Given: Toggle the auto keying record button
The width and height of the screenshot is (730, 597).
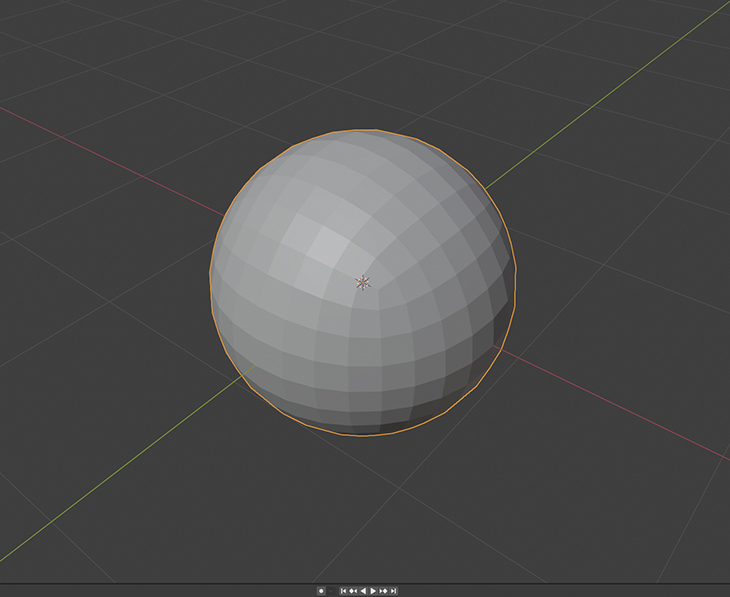Looking at the screenshot, I should click(x=321, y=591).
